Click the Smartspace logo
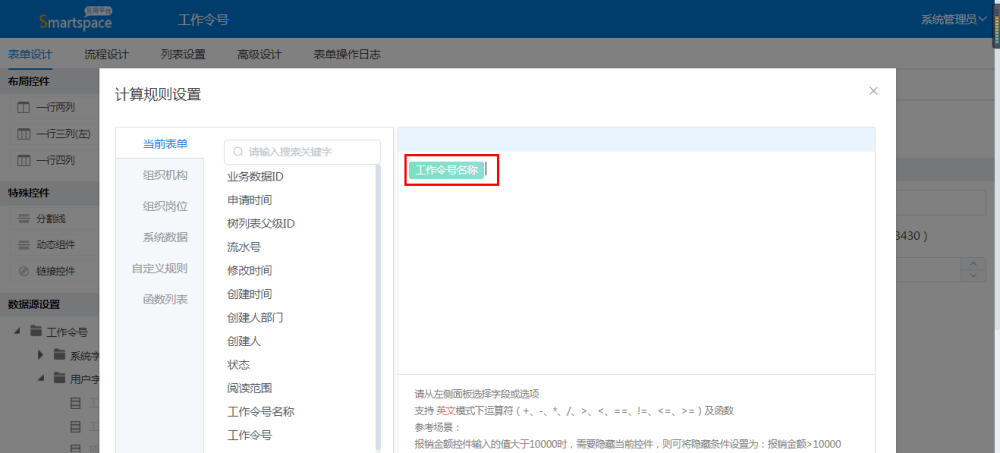 (75, 19)
